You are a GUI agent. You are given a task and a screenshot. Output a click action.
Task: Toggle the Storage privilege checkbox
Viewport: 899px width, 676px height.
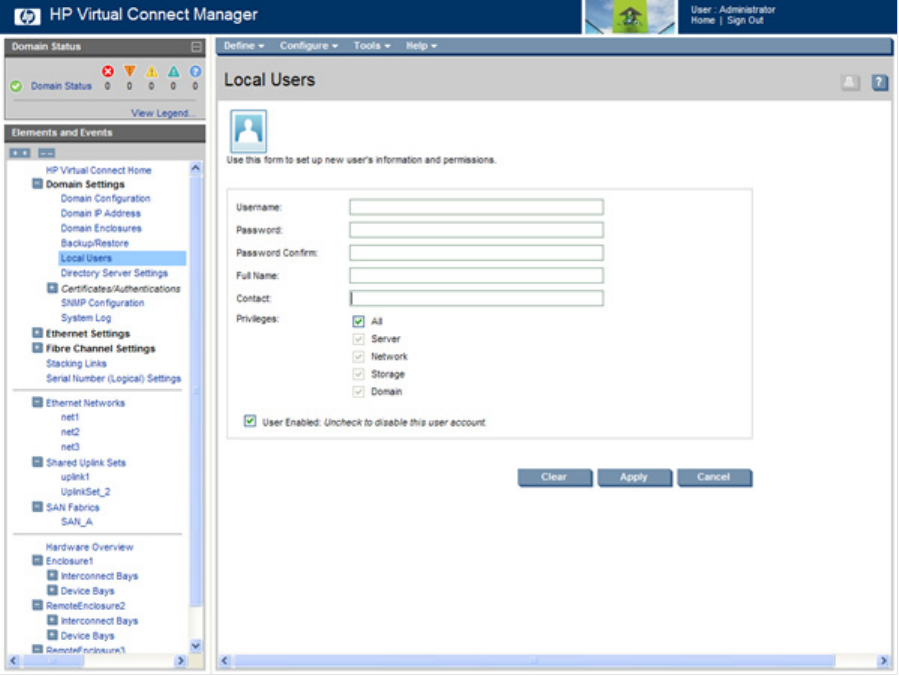(358, 374)
